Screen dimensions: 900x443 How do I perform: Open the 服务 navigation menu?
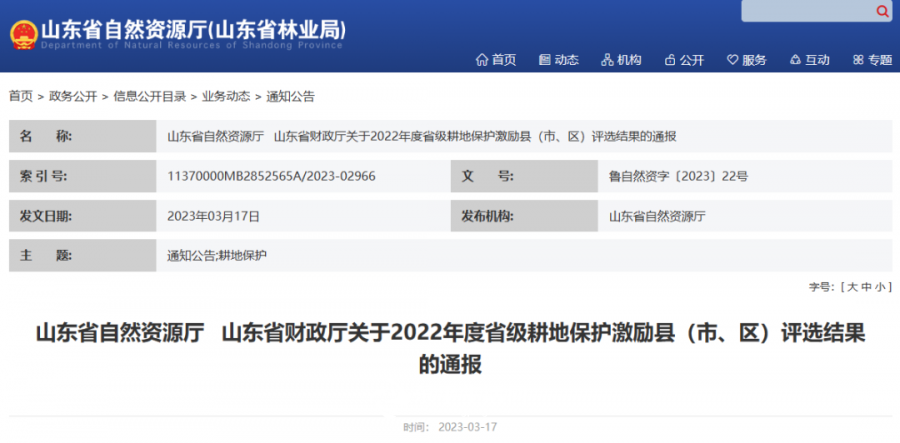754,60
